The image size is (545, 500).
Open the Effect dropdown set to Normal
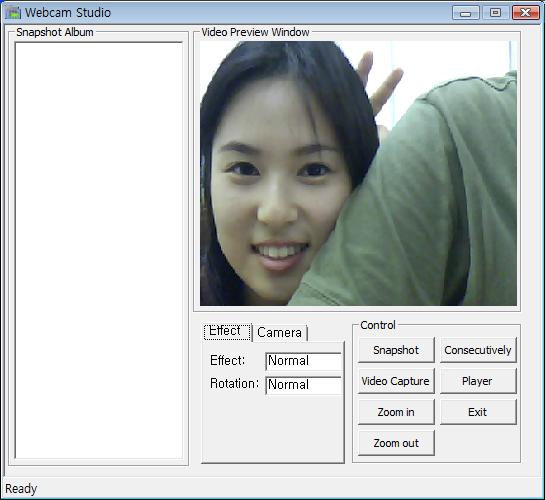point(303,361)
